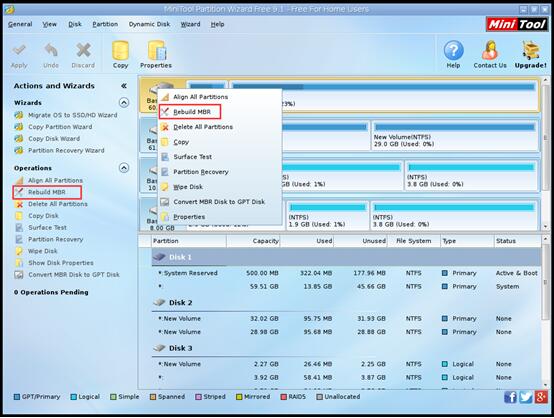
Task: Open the Partition menu
Action: (x=105, y=24)
